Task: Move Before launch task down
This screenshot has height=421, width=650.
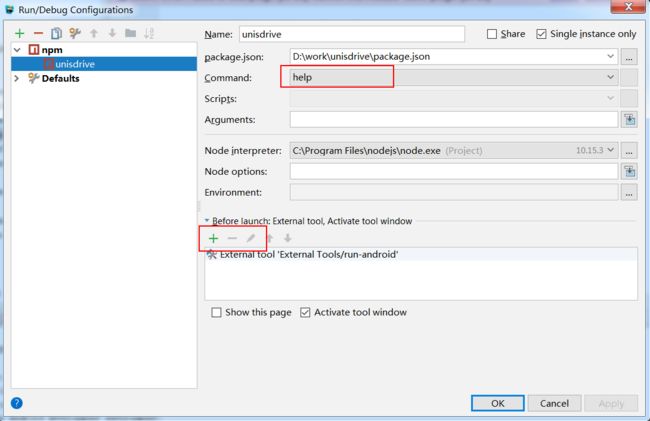Action: click(x=288, y=238)
